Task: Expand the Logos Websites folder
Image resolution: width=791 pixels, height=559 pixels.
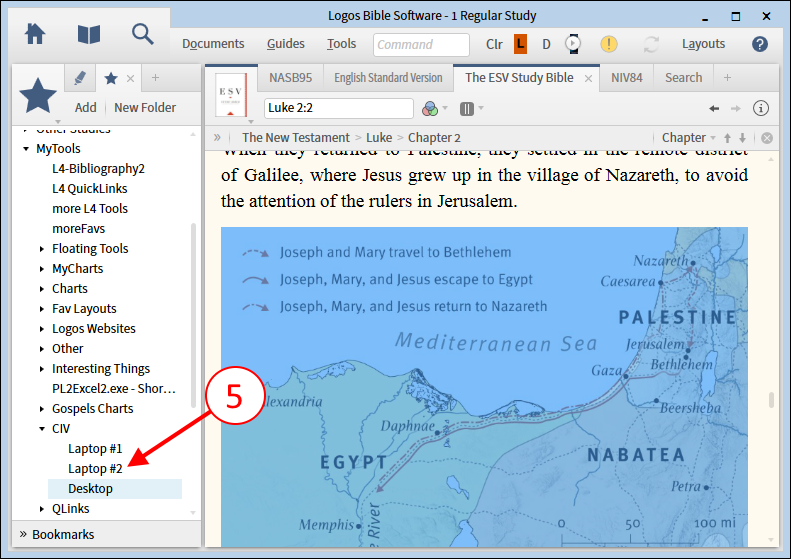Action: pos(42,329)
